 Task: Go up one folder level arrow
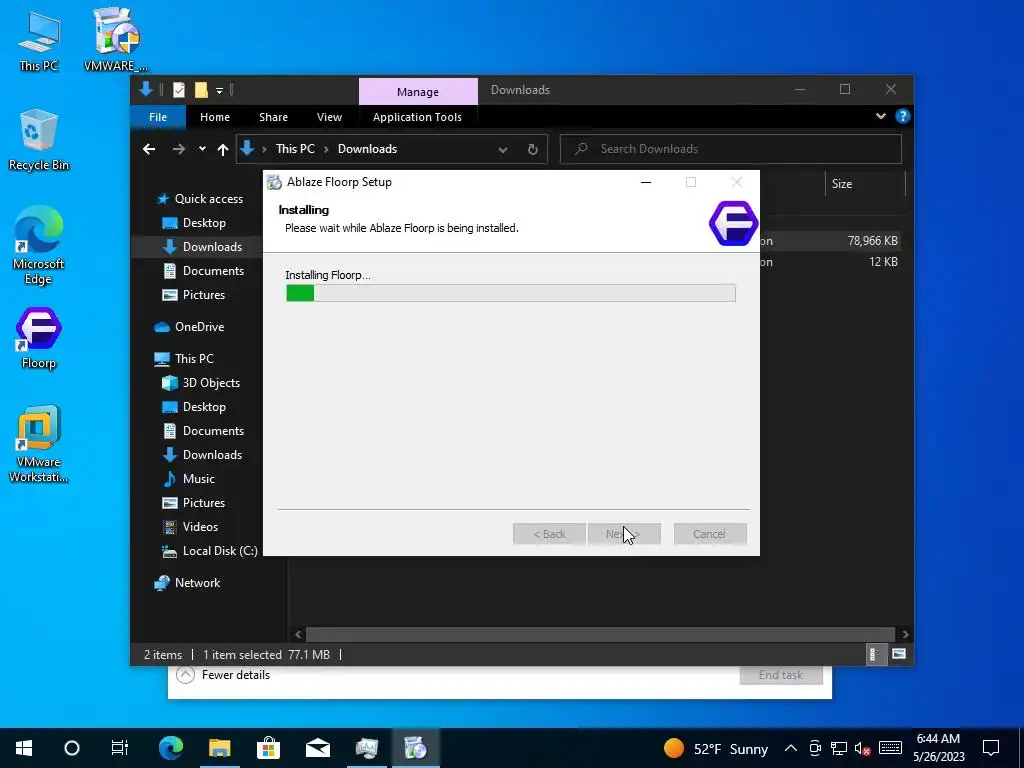pyautogui.click(x=223, y=150)
